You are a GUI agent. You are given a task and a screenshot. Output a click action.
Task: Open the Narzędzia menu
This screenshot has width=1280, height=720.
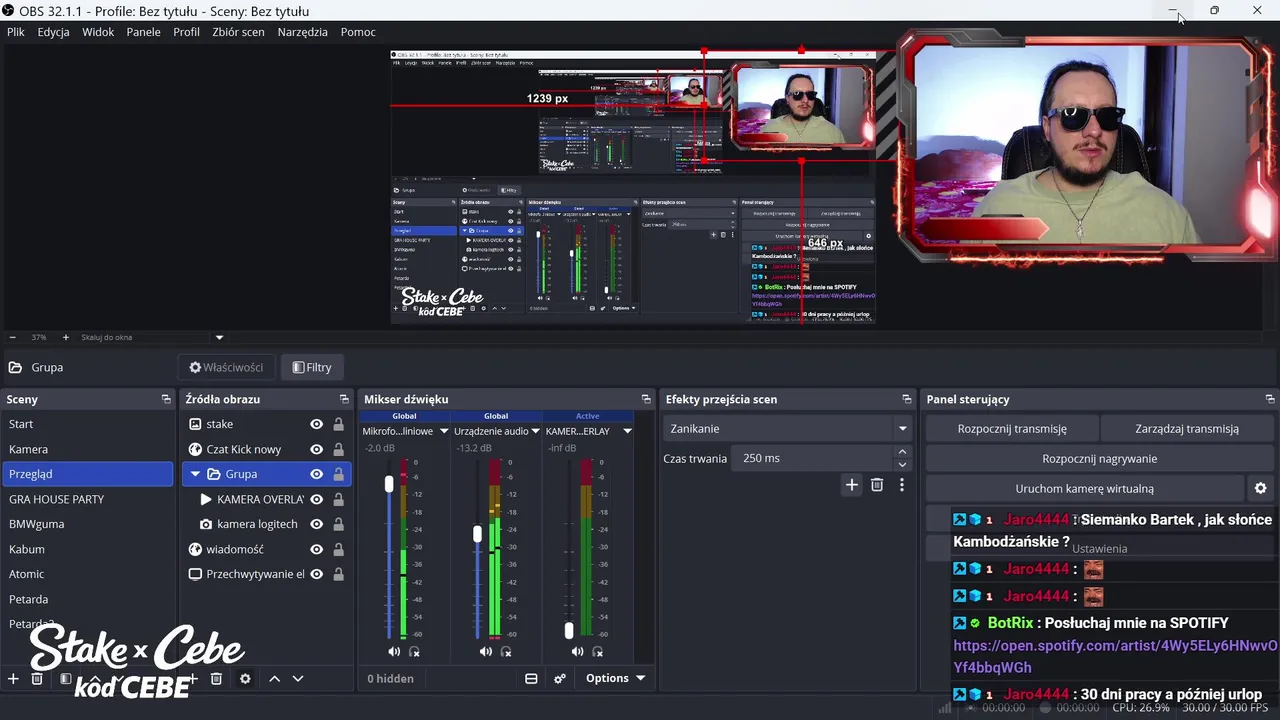click(302, 32)
